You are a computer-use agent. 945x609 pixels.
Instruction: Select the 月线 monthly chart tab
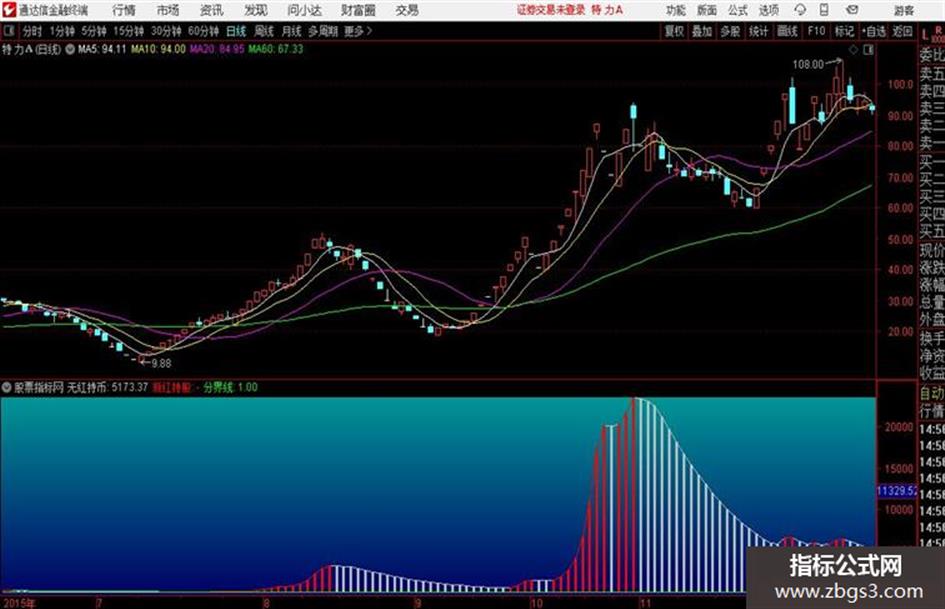[x=292, y=31]
